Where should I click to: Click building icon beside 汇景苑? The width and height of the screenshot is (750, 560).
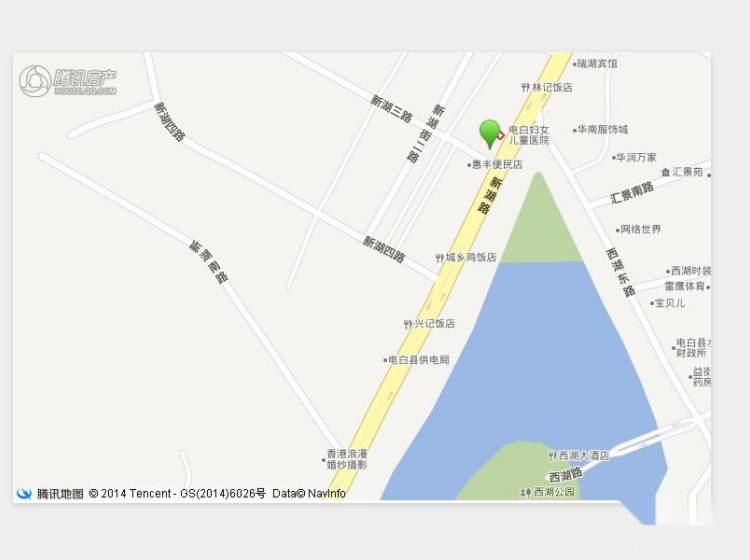[666, 172]
